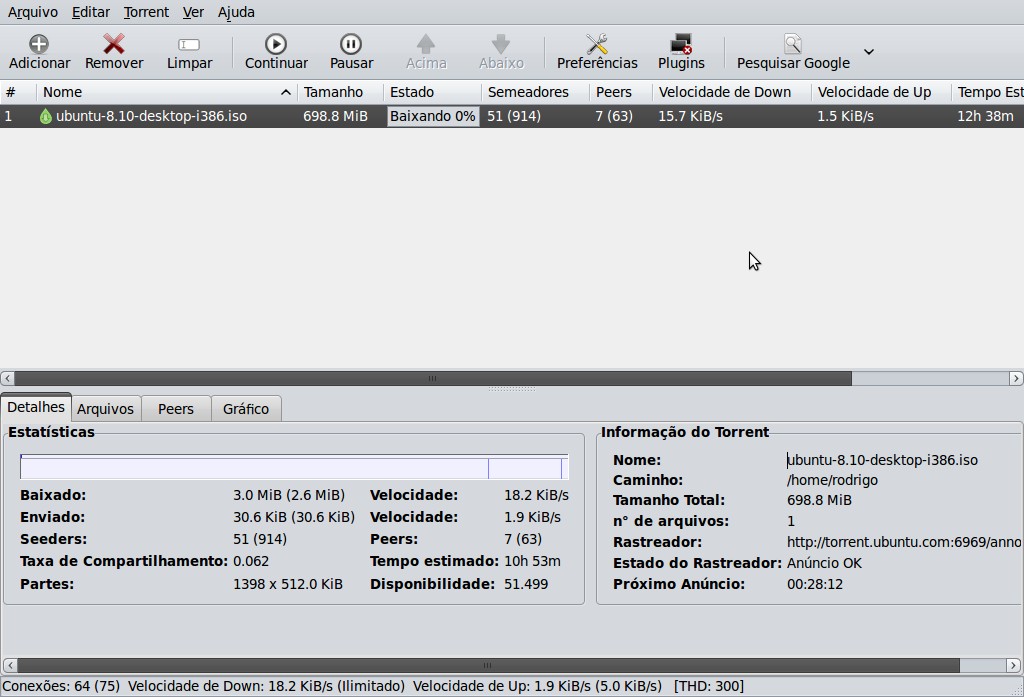The height and width of the screenshot is (697, 1024).
Task: Click the tracker URL torrent.ubuntu.com value
Action: (904, 542)
